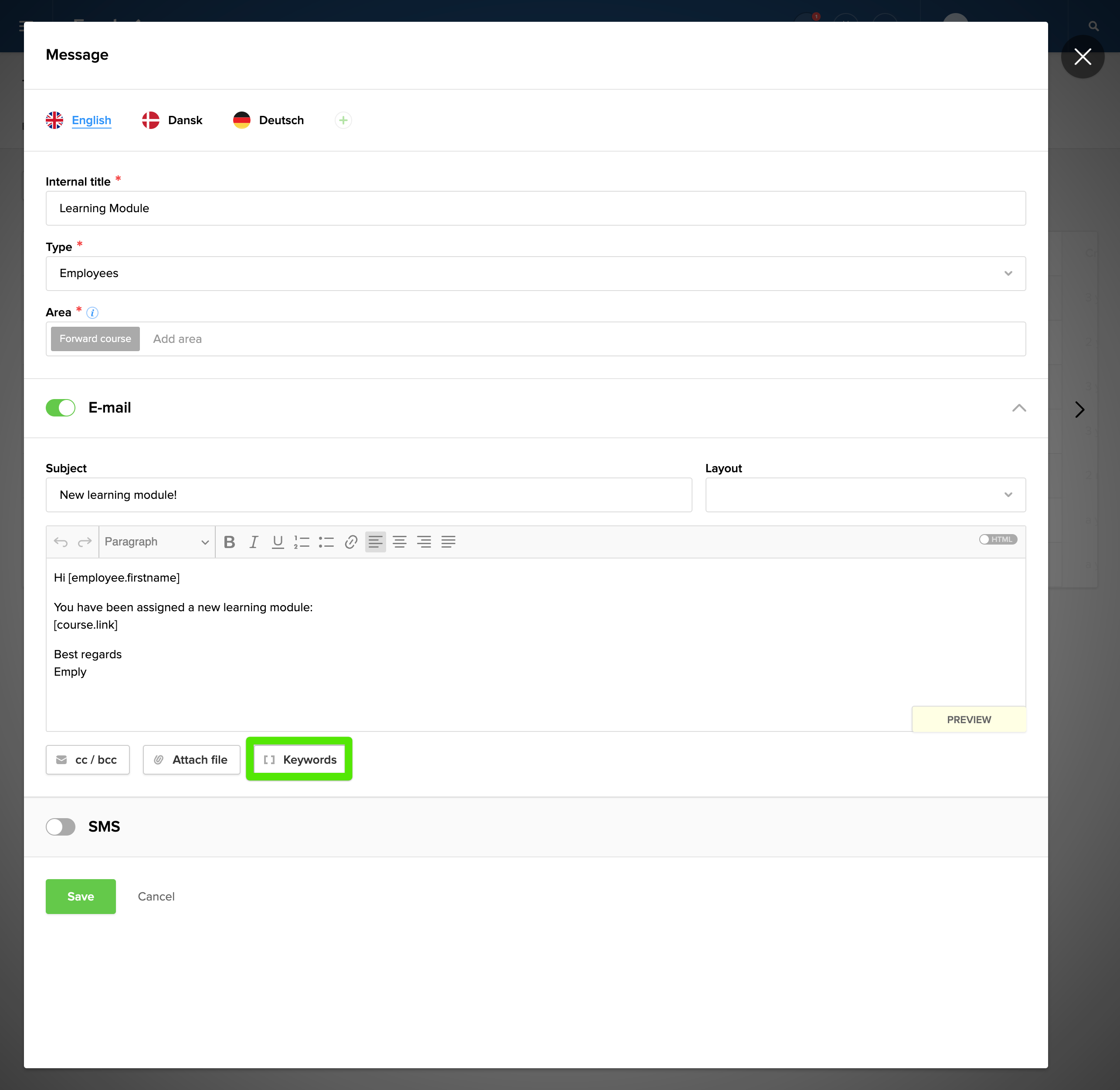Screen dimensions: 1120x1090
Task: Click the Save button
Action: (81, 896)
